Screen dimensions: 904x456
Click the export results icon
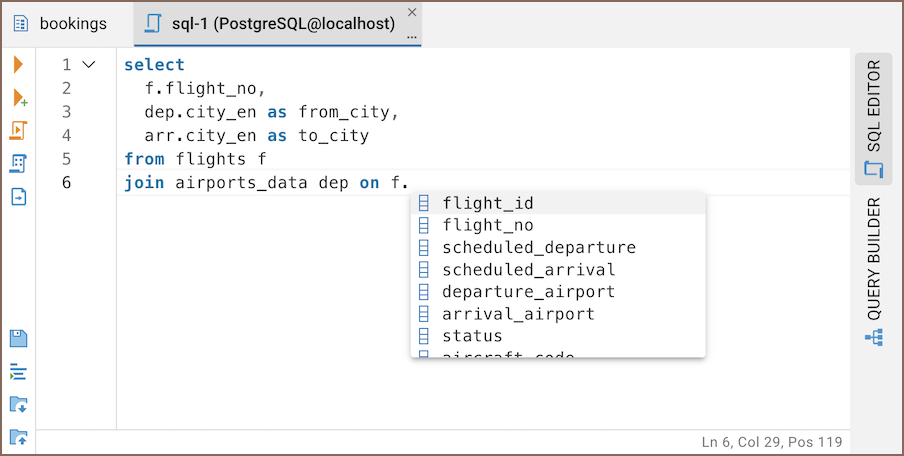tap(18, 196)
